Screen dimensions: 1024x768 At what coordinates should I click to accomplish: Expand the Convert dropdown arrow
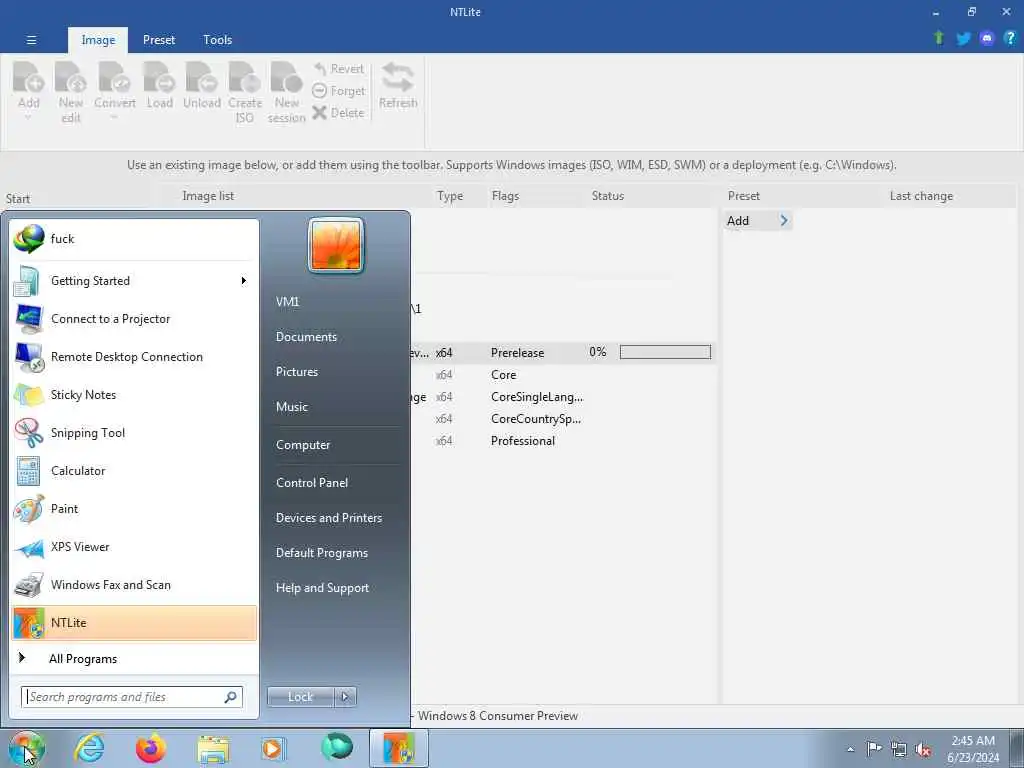(x=114, y=118)
